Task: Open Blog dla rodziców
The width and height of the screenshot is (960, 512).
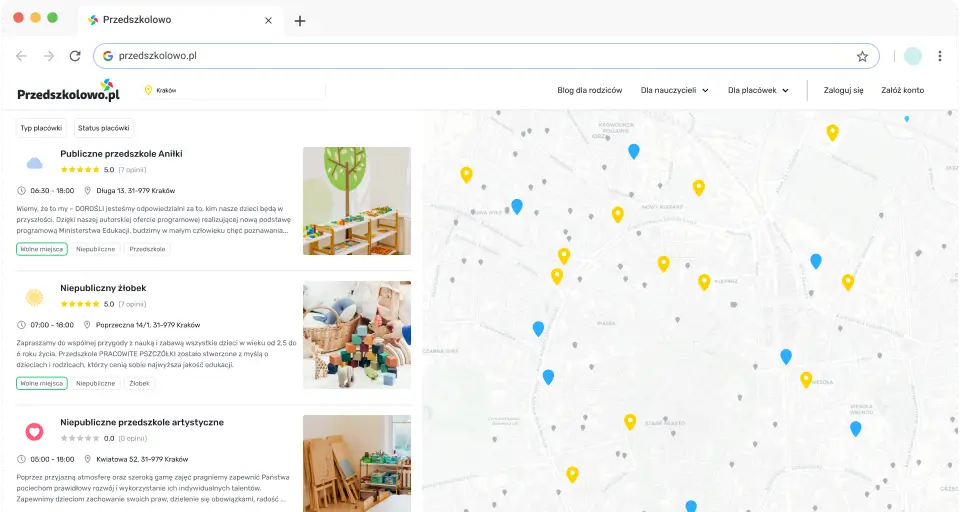Action: [589, 90]
